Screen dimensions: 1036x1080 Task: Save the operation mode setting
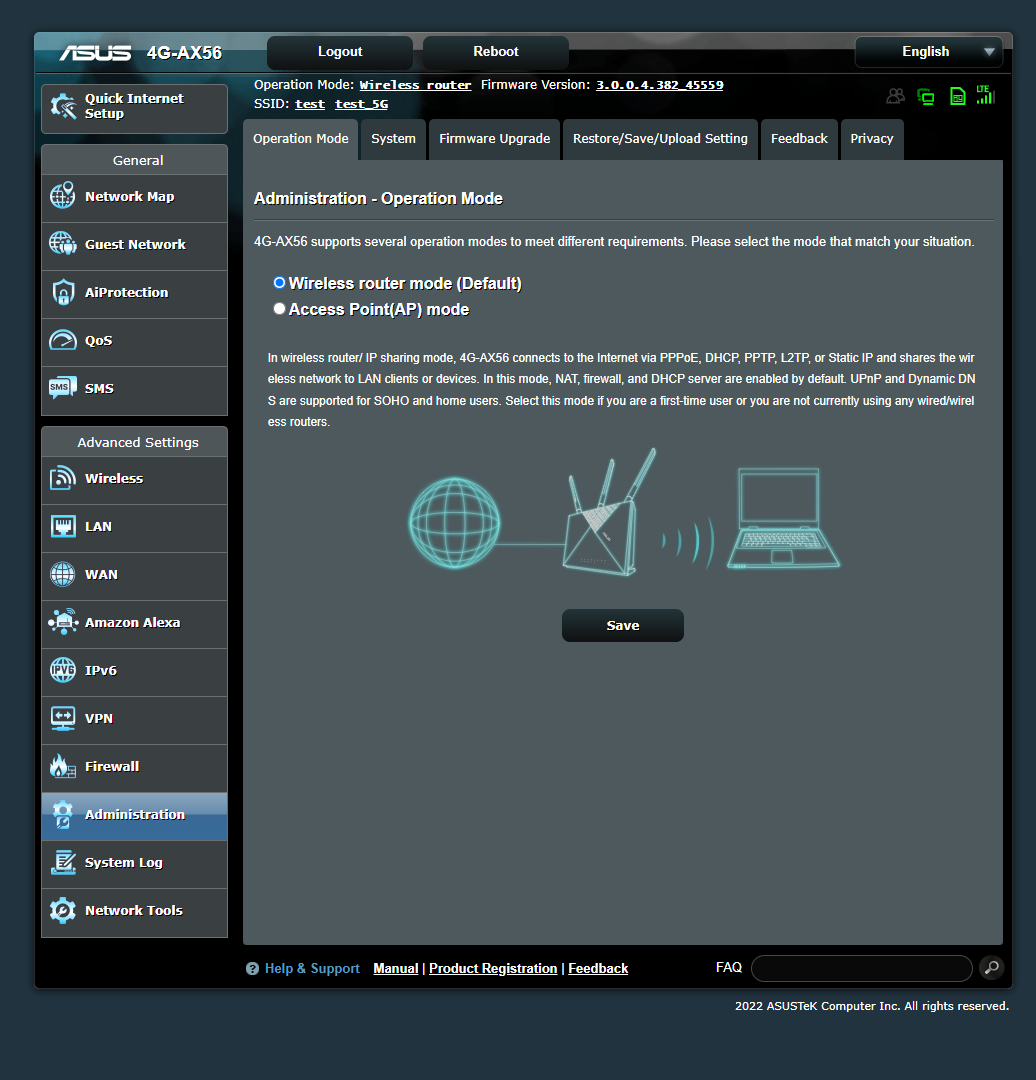[623, 625]
